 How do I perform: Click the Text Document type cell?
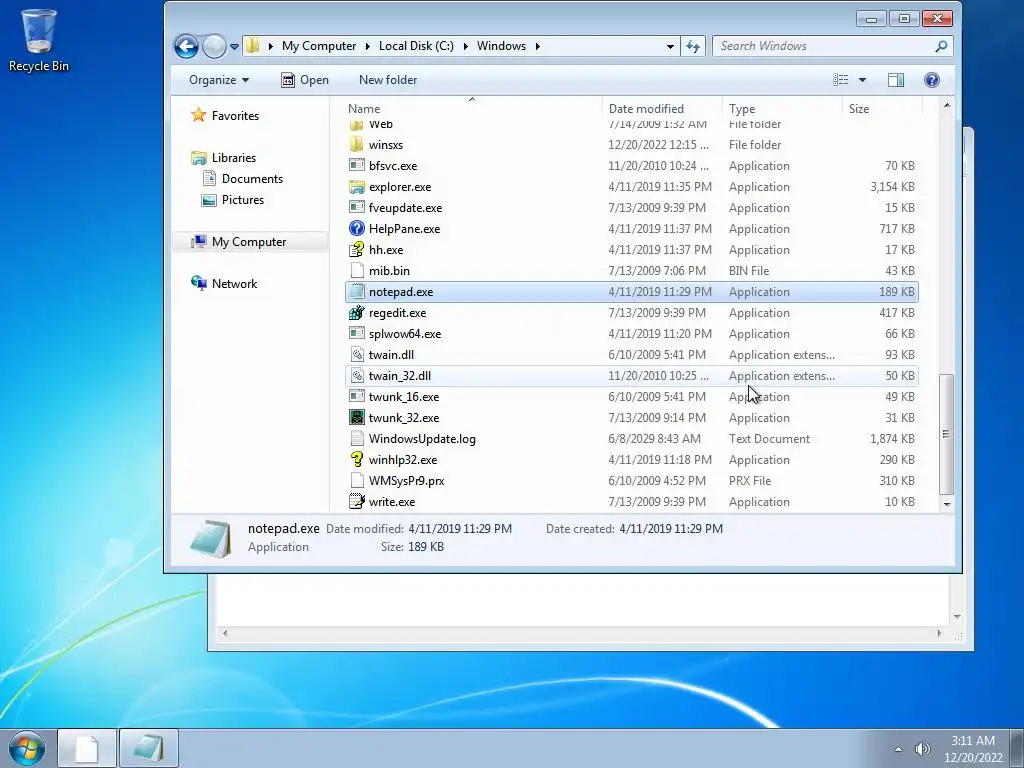769,439
